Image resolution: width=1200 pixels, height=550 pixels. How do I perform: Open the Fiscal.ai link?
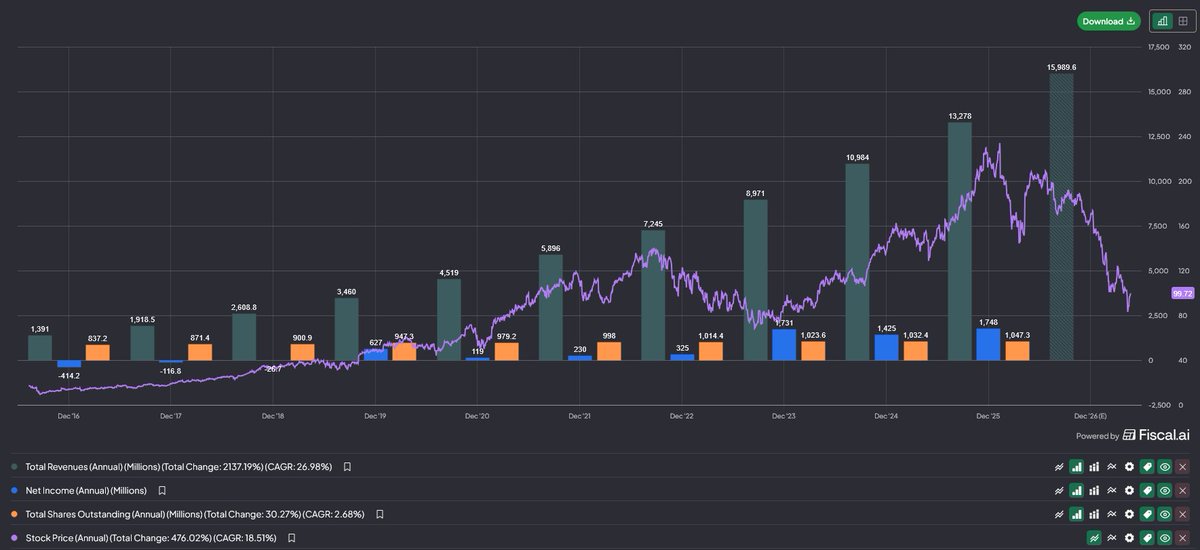1158,435
